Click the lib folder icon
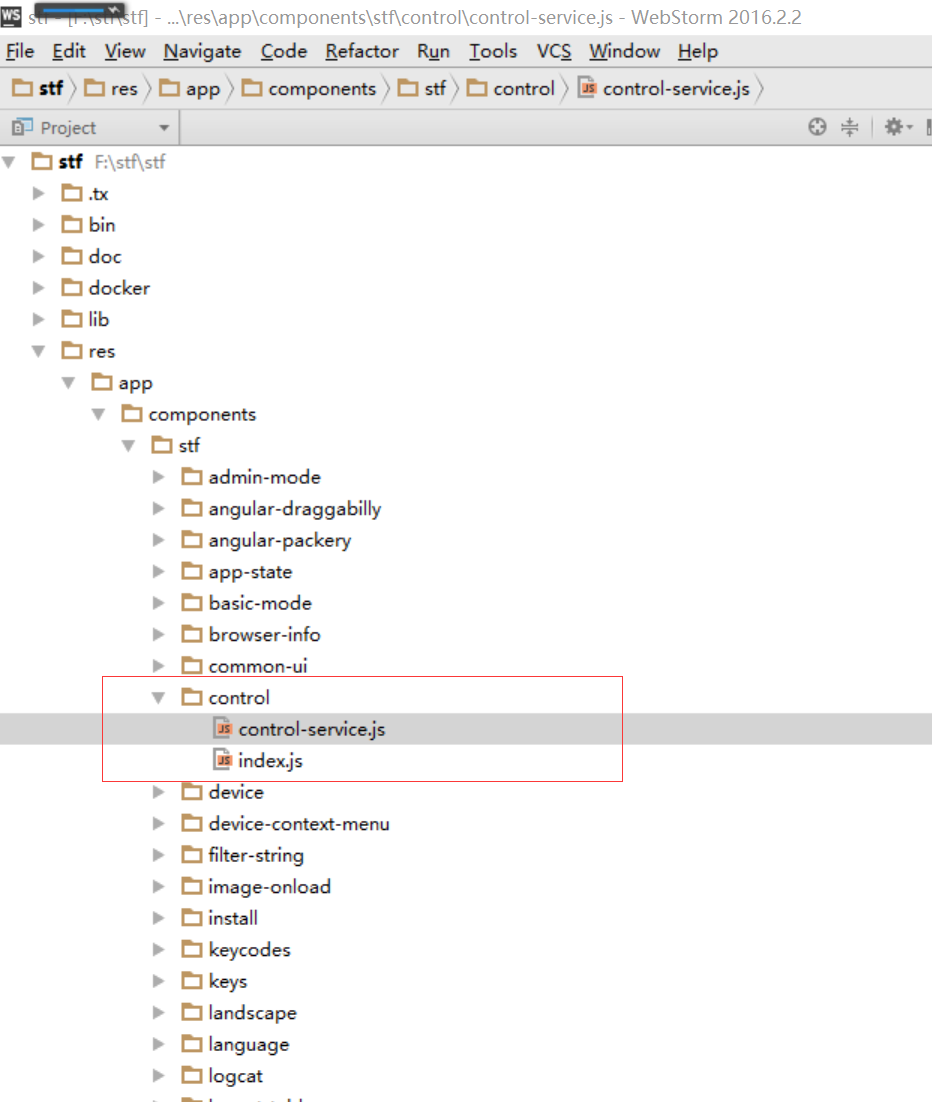The width and height of the screenshot is (932, 1102). pyautogui.click(x=72, y=319)
